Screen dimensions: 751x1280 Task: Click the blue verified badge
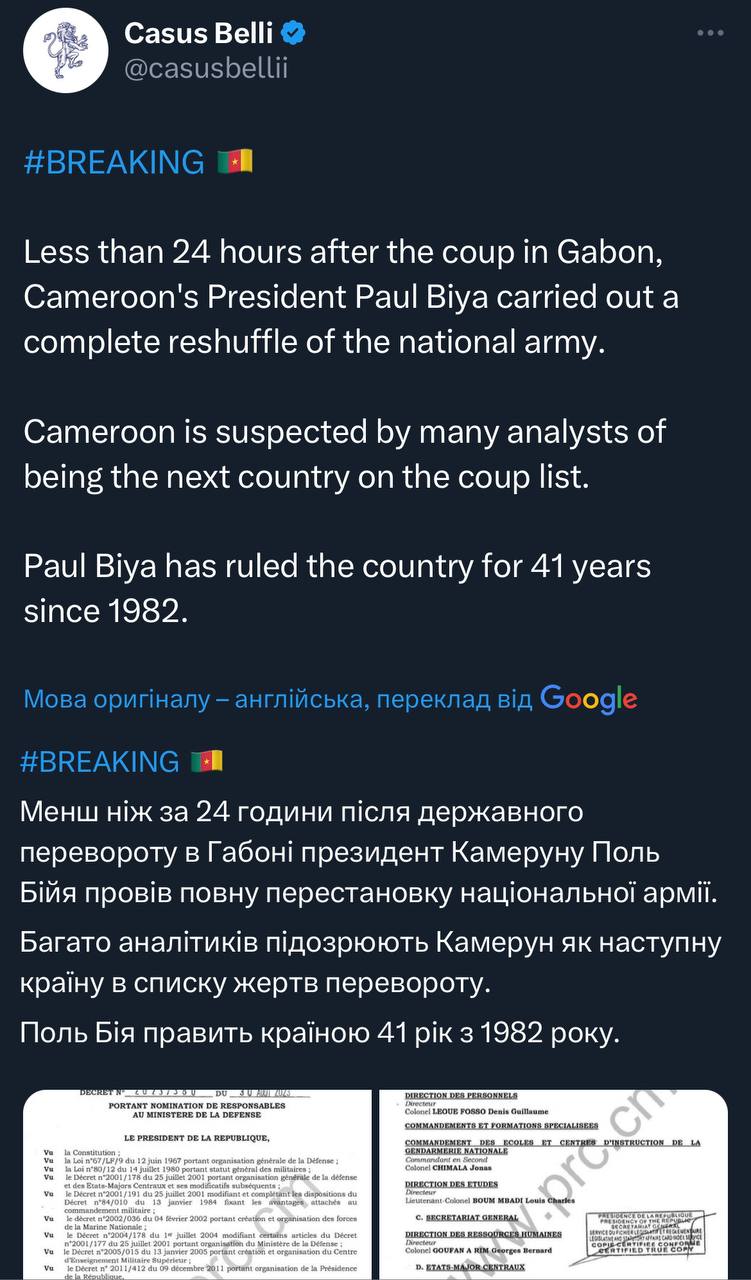(x=293, y=34)
